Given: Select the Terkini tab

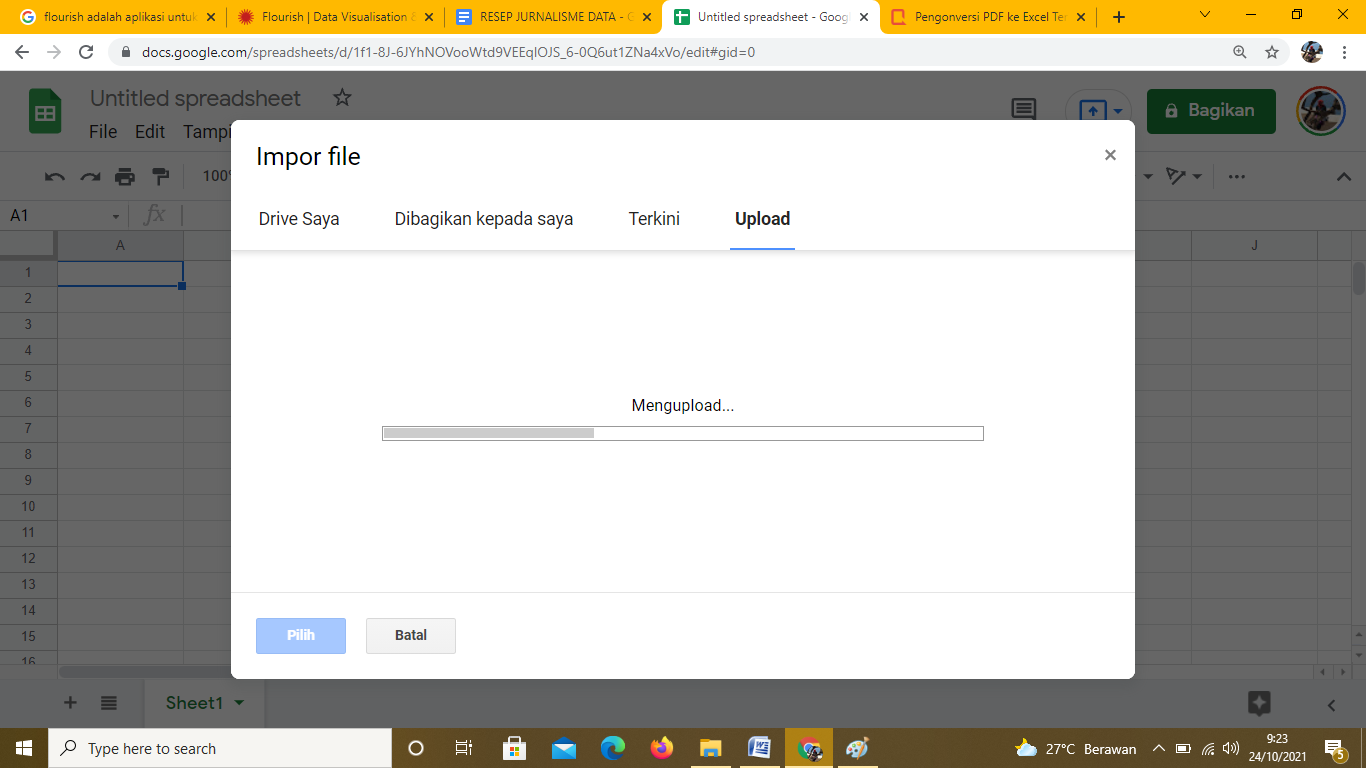Looking at the screenshot, I should [654, 219].
